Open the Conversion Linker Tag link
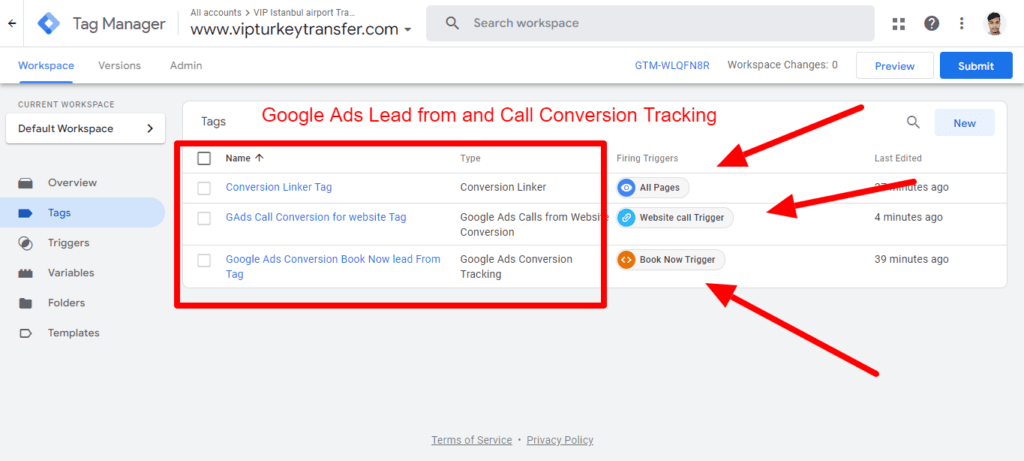Viewport: 1024px width, 461px height. coord(279,187)
